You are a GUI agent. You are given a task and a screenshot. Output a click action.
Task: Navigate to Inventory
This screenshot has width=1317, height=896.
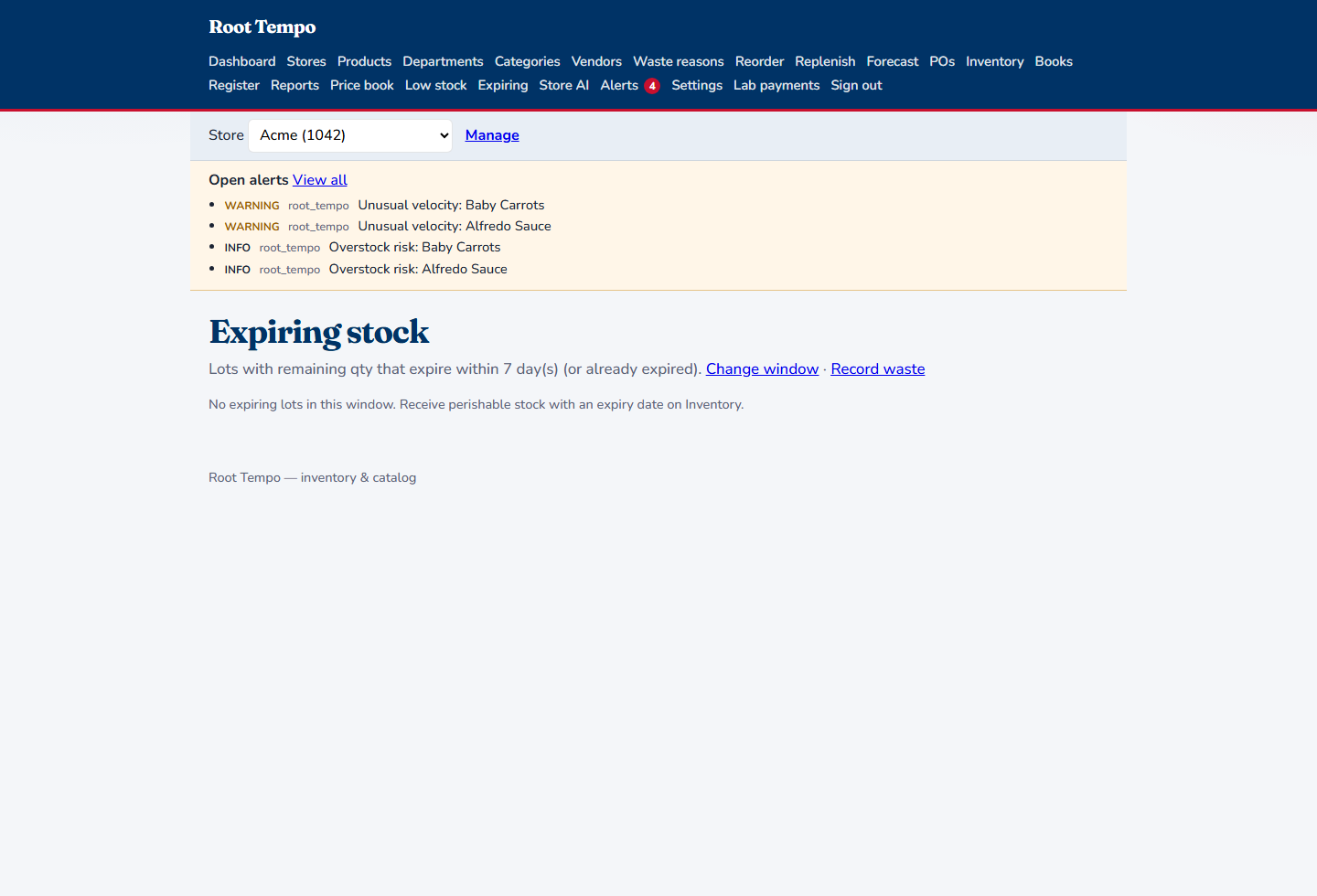tap(994, 61)
